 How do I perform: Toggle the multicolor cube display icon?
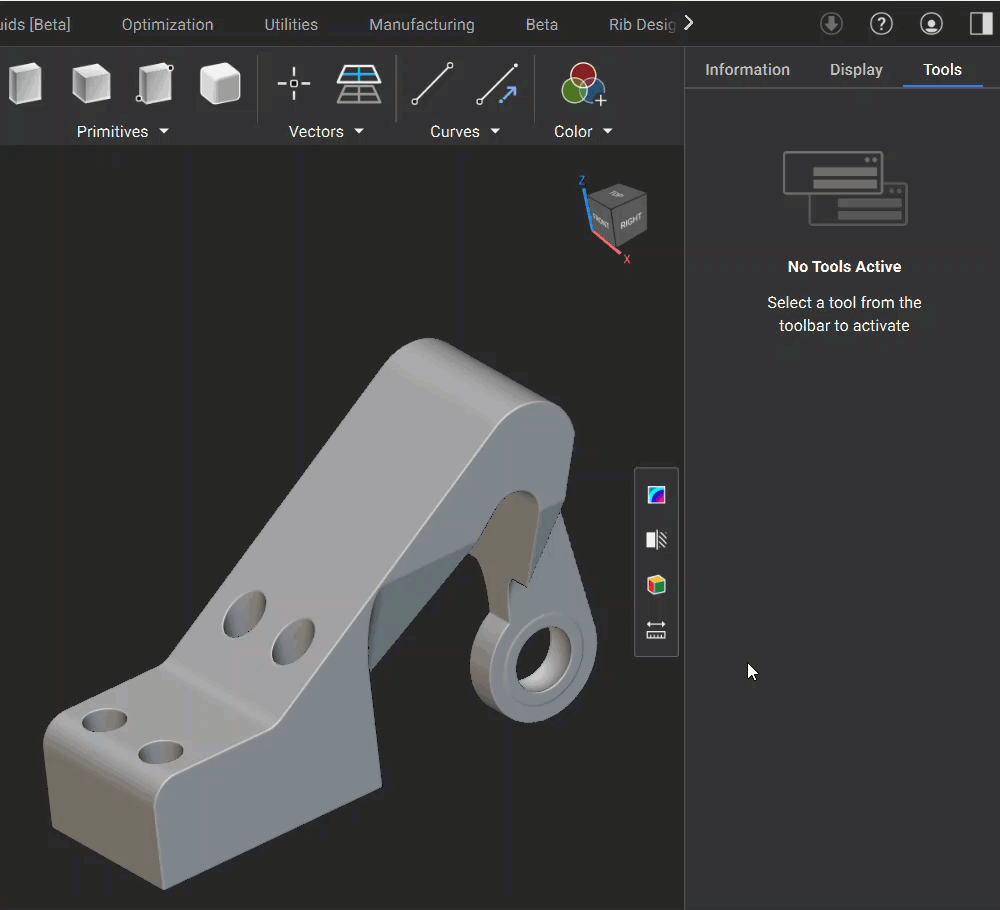pyautogui.click(x=656, y=585)
